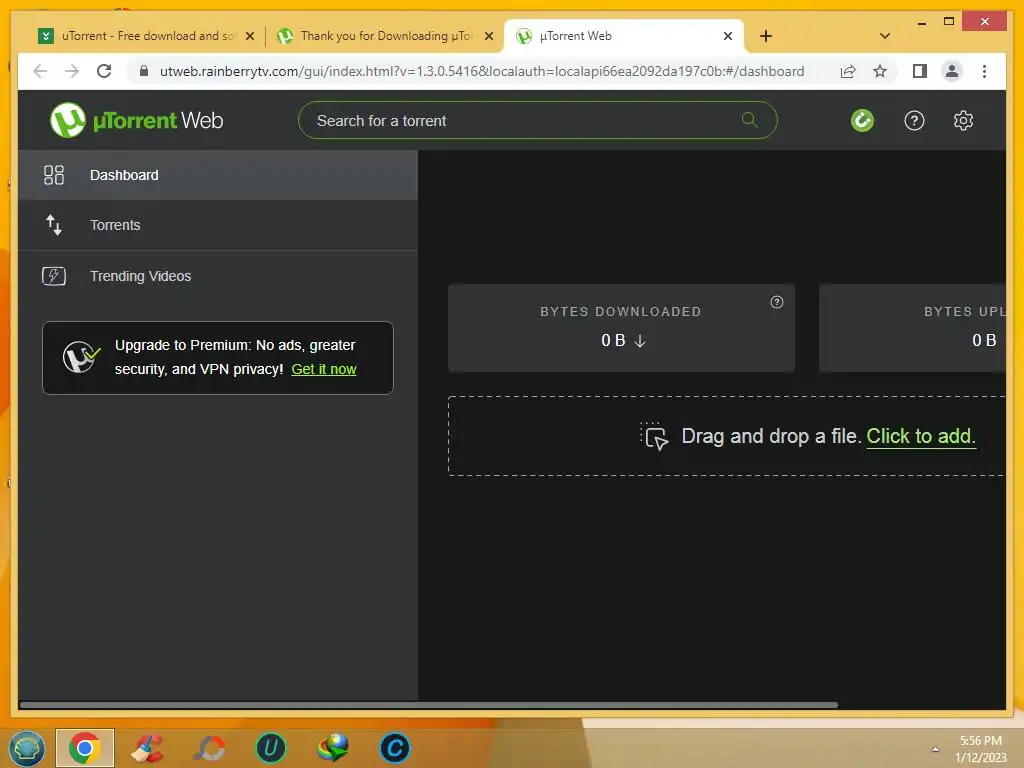Screen dimensions: 1024x768
Task: Click Bytes Downloaded info question icon
Action: (776, 302)
